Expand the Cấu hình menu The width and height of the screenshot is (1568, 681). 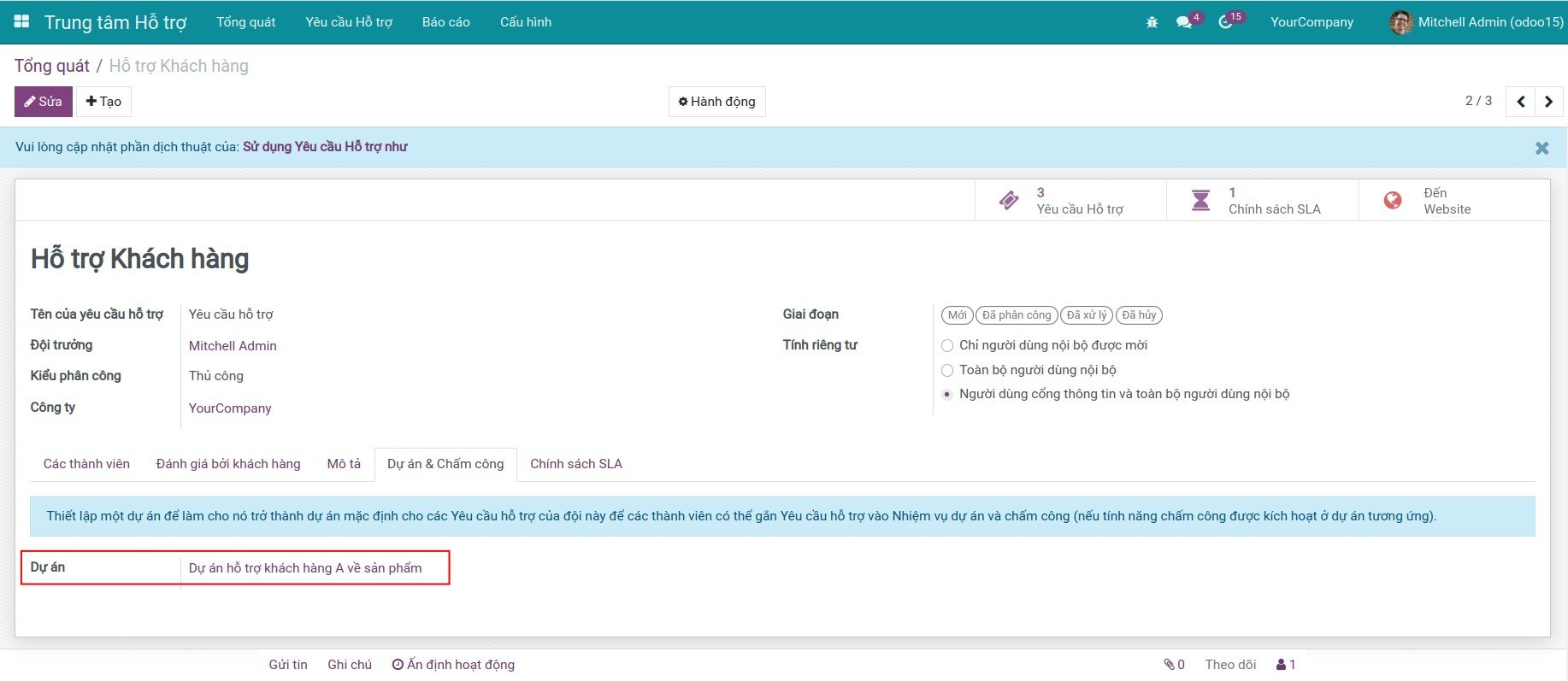pyautogui.click(x=525, y=22)
